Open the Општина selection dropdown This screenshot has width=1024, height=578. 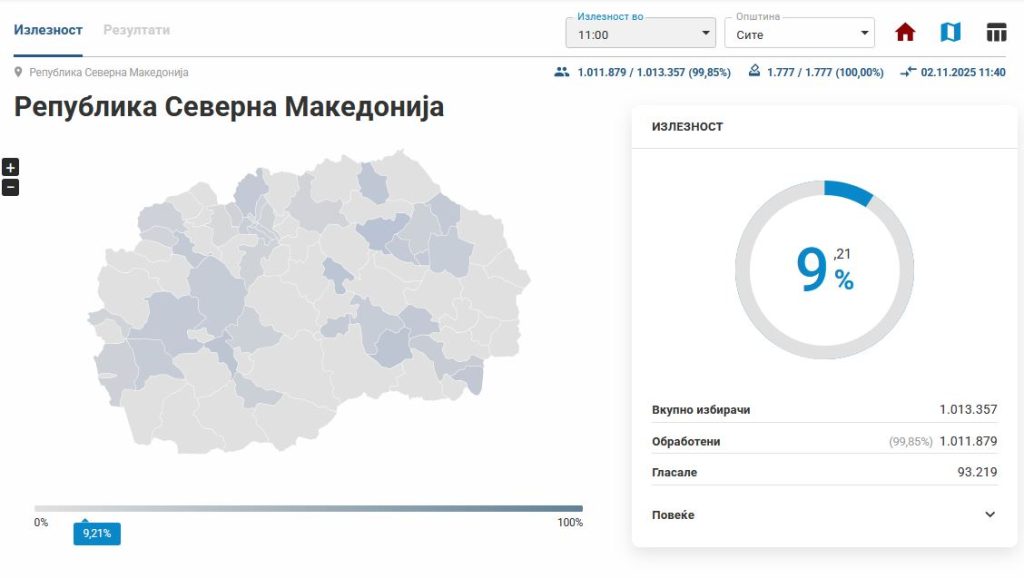(798, 32)
